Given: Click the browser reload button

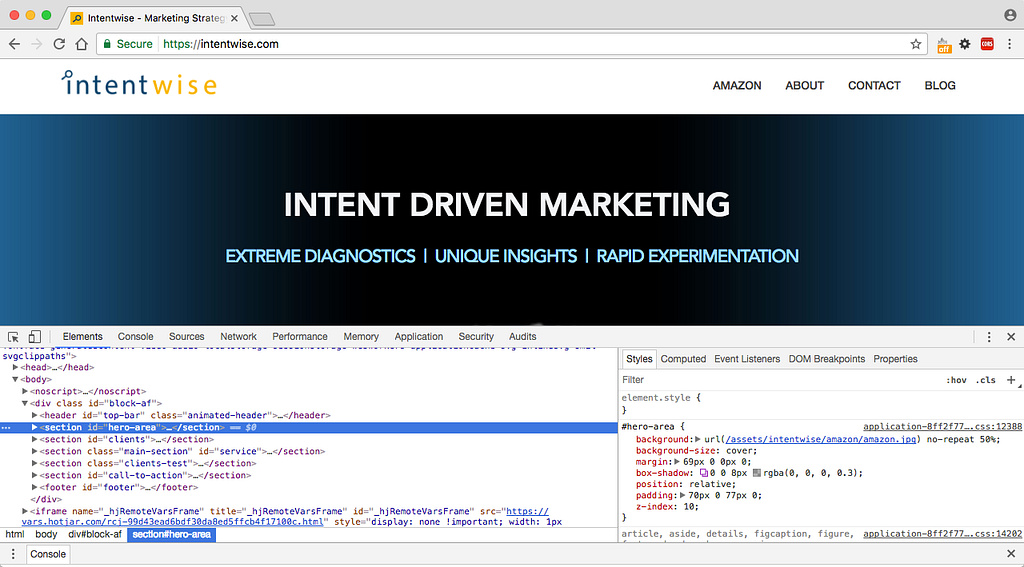Looking at the screenshot, I should (x=60, y=44).
